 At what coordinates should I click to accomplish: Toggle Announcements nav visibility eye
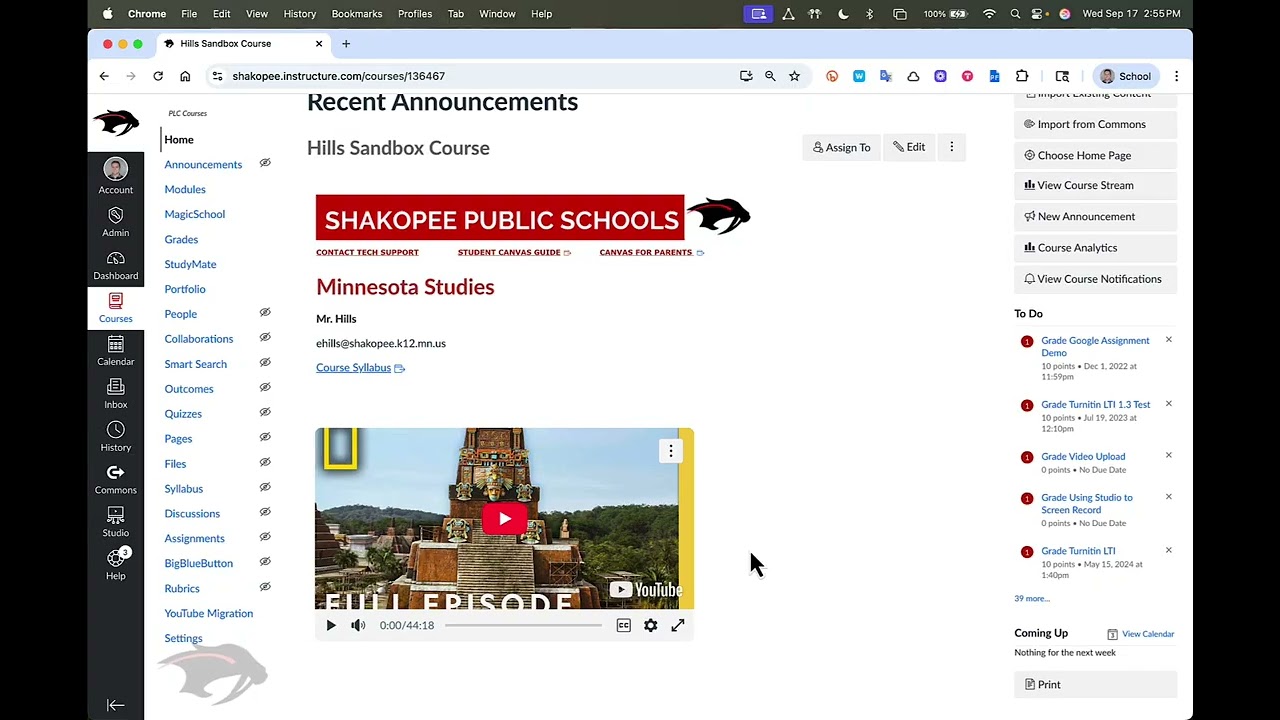265,163
